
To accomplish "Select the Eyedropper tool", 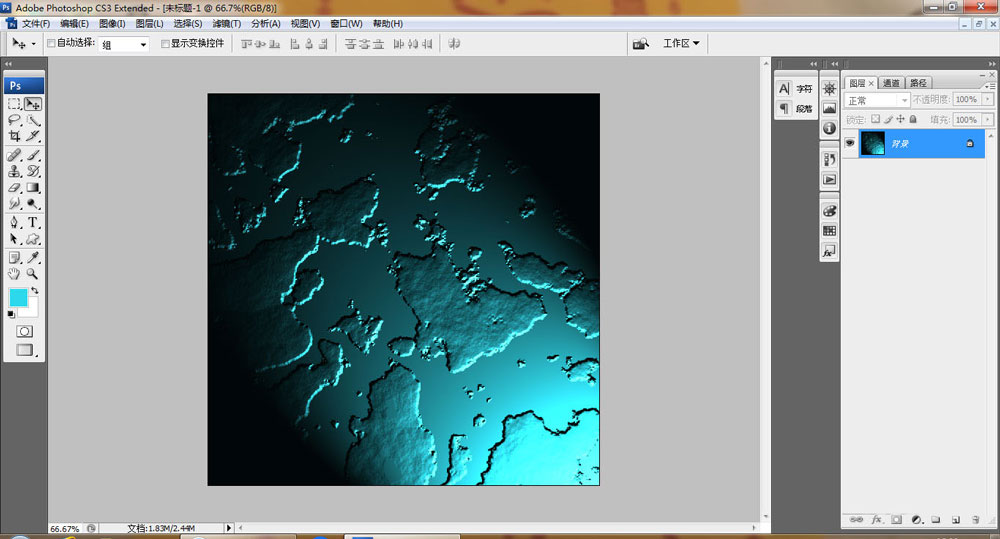I will coord(33,258).
